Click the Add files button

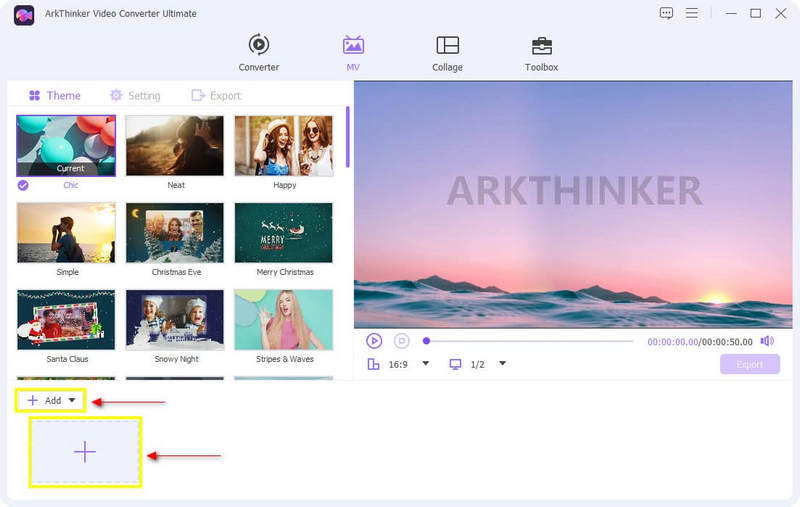pyautogui.click(x=51, y=400)
